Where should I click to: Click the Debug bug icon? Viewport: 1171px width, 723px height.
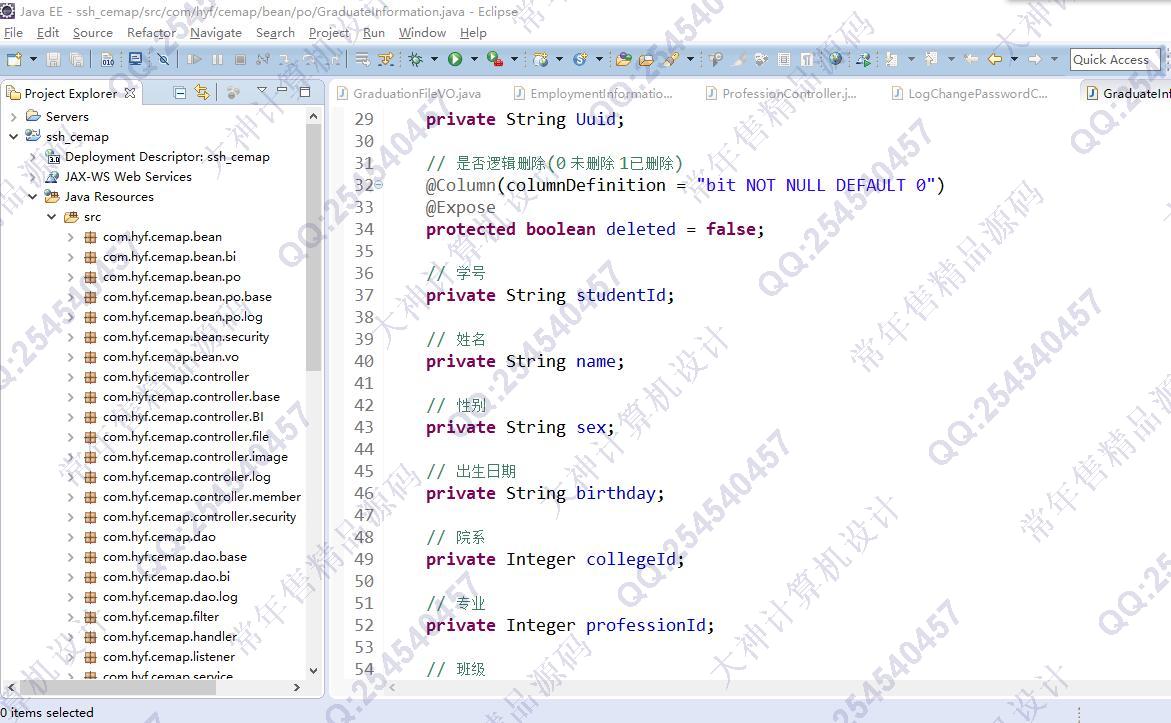(x=415, y=59)
